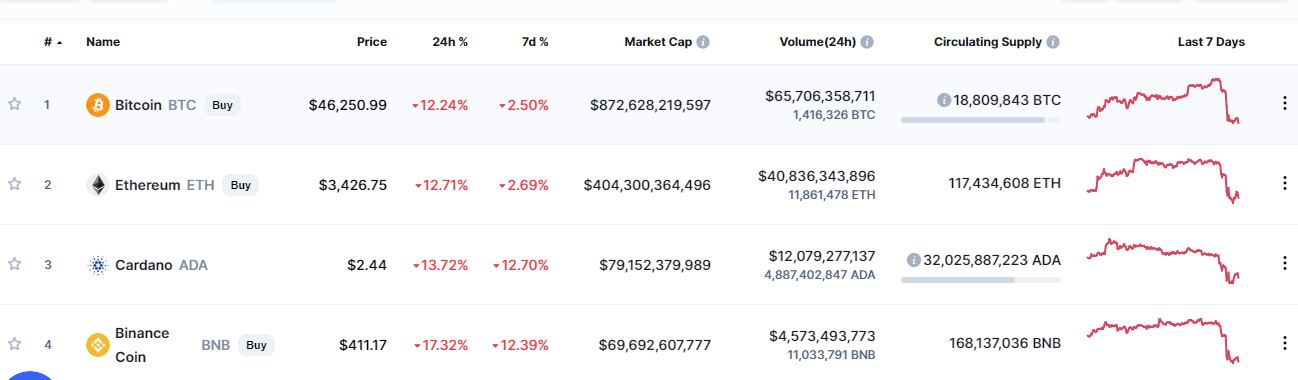This screenshot has height=380, width=1298.
Task: Click the Buy button next to Bitcoin
Action: 222,104
